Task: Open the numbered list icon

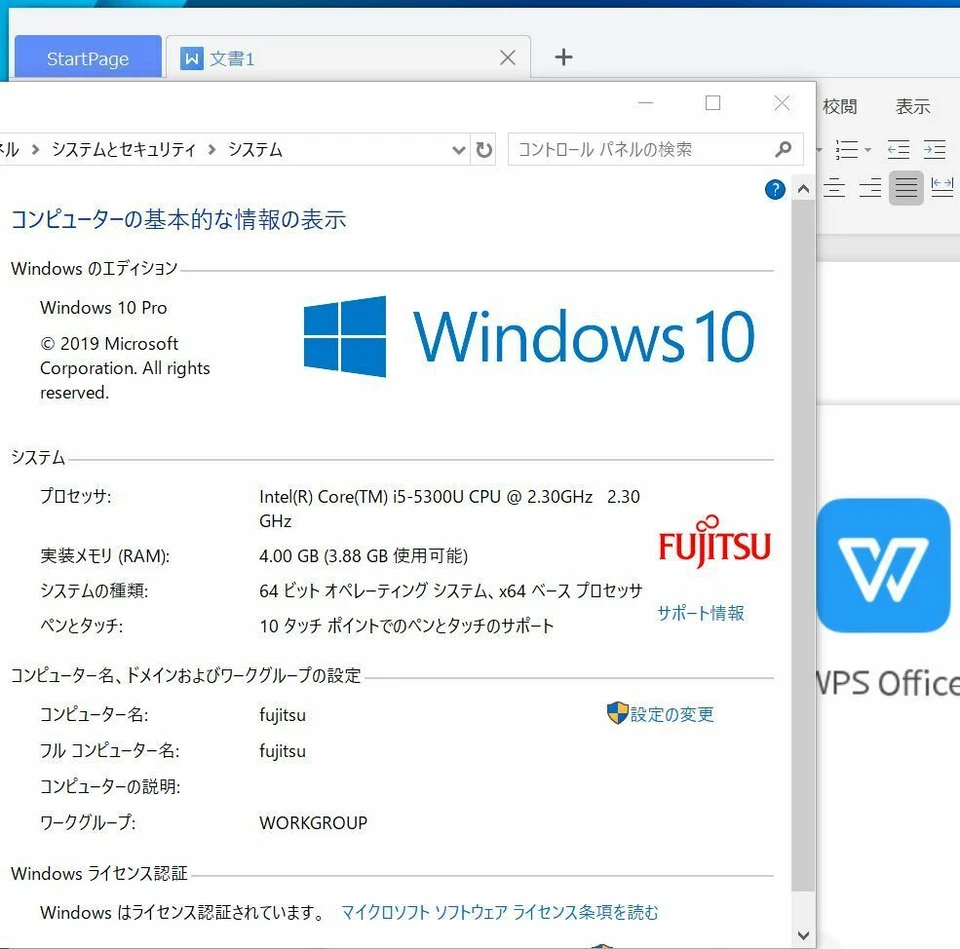Action: click(847, 149)
